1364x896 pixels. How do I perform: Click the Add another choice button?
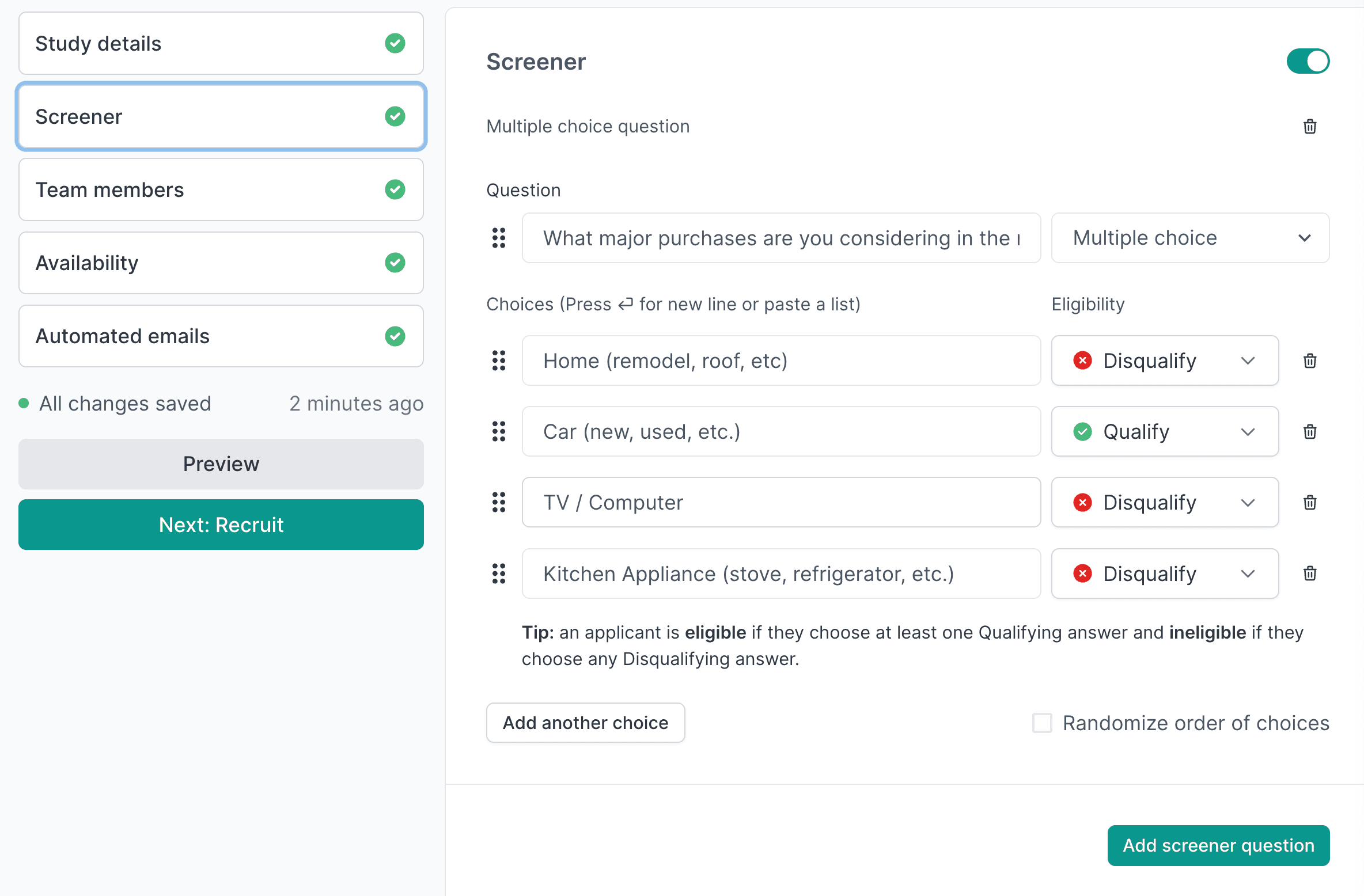click(x=585, y=723)
